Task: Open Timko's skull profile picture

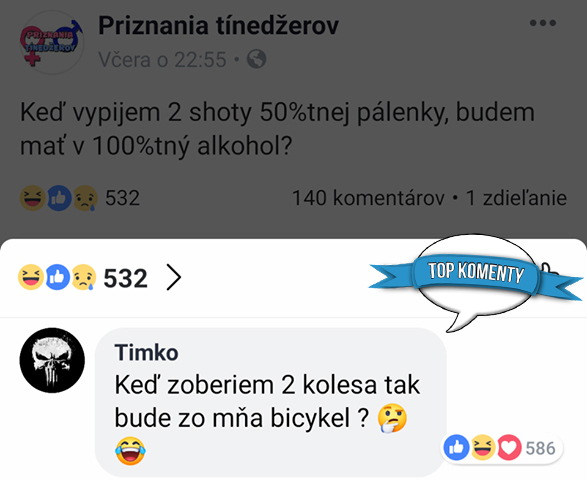Action: click(52, 360)
